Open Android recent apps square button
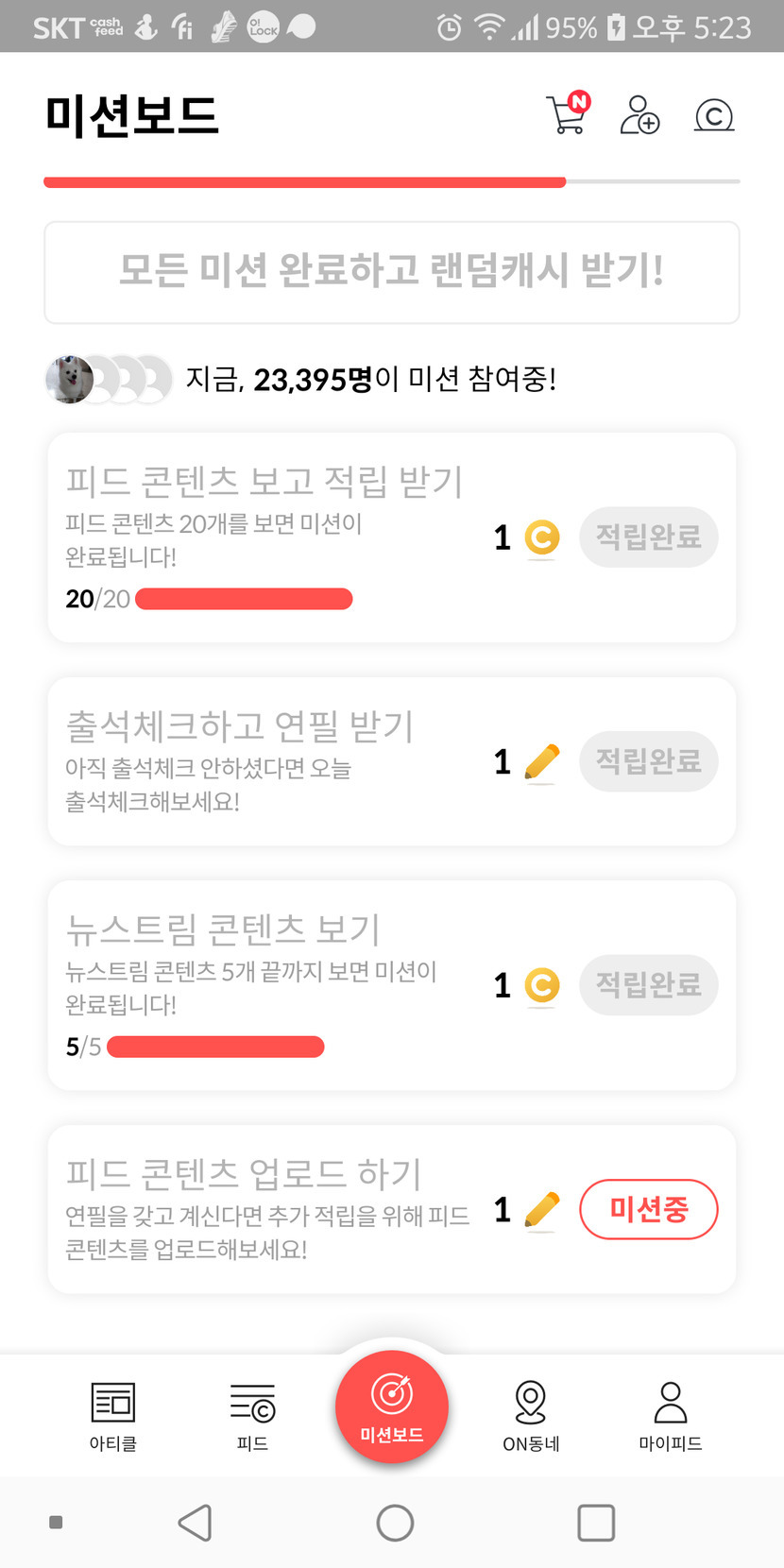784x1568 pixels. coord(596,1523)
